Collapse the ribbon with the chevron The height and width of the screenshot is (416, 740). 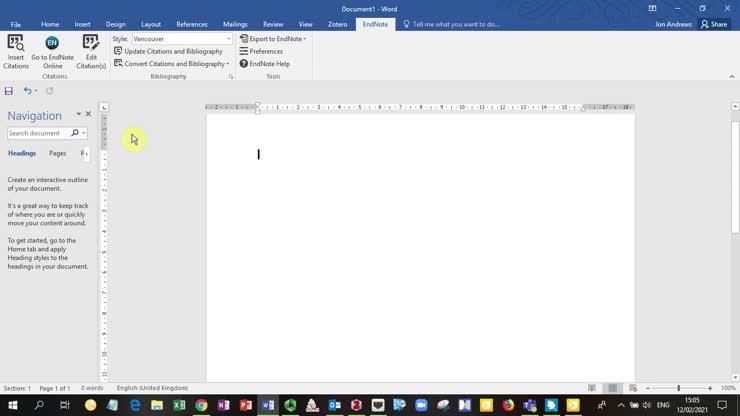pyautogui.click(x=732, y=76)
